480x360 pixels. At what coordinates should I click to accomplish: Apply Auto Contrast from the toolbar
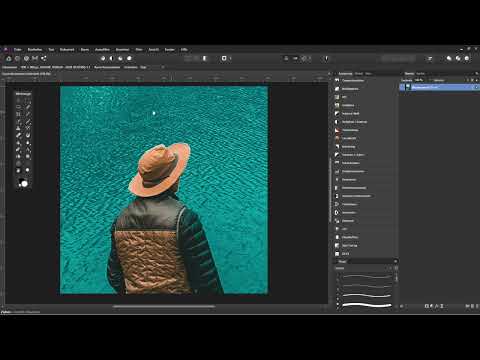(x=112, y=58)
